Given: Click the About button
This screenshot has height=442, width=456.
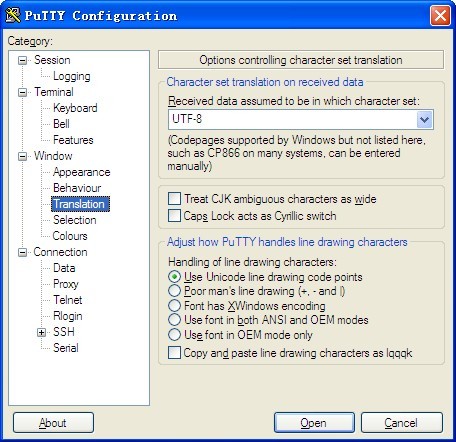Looking at the screenshot, I should (x=53, y=423).
